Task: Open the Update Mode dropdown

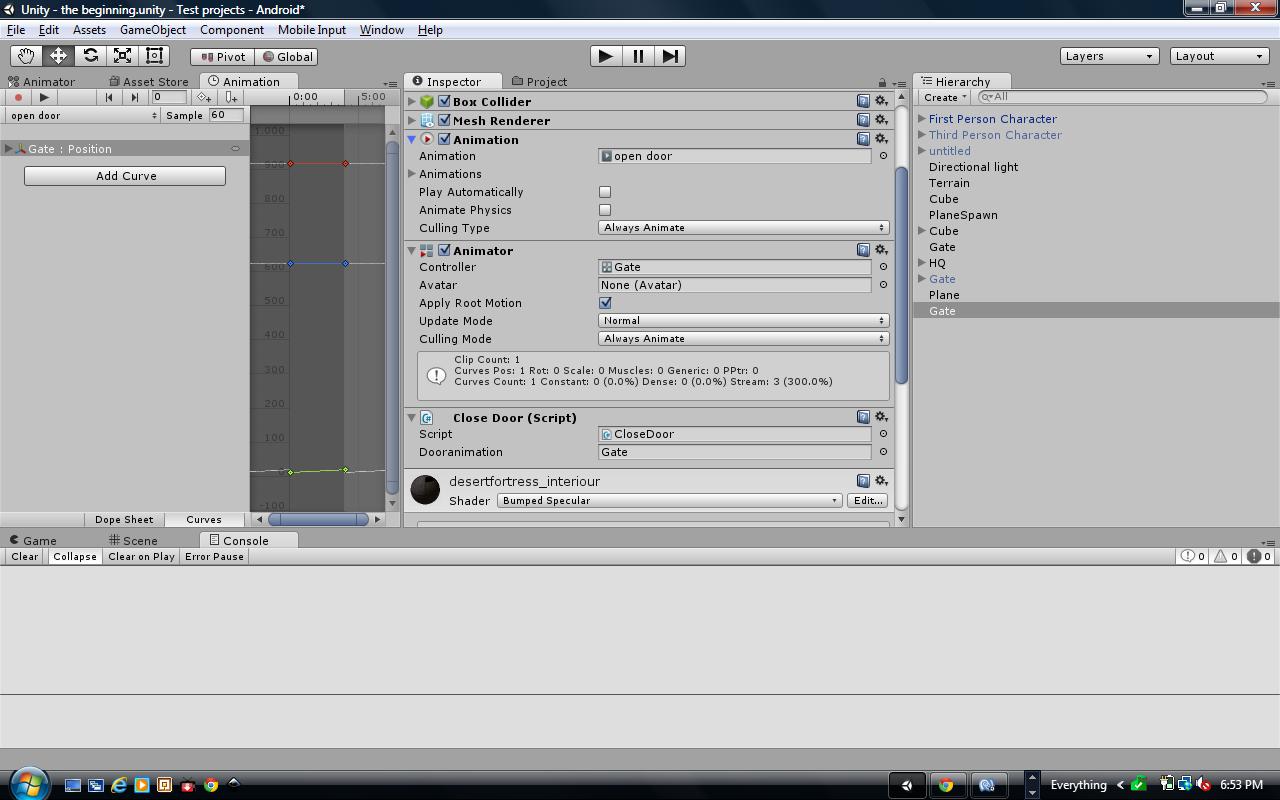Action: [743, 321]
